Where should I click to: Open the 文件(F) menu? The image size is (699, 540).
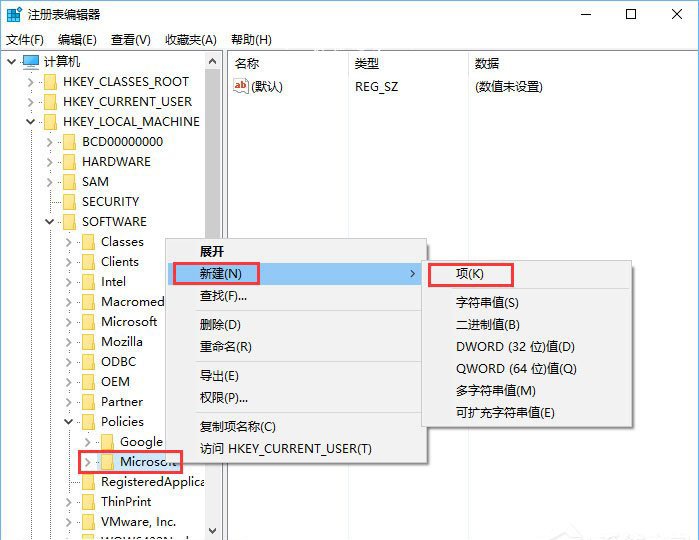(25, 40)
